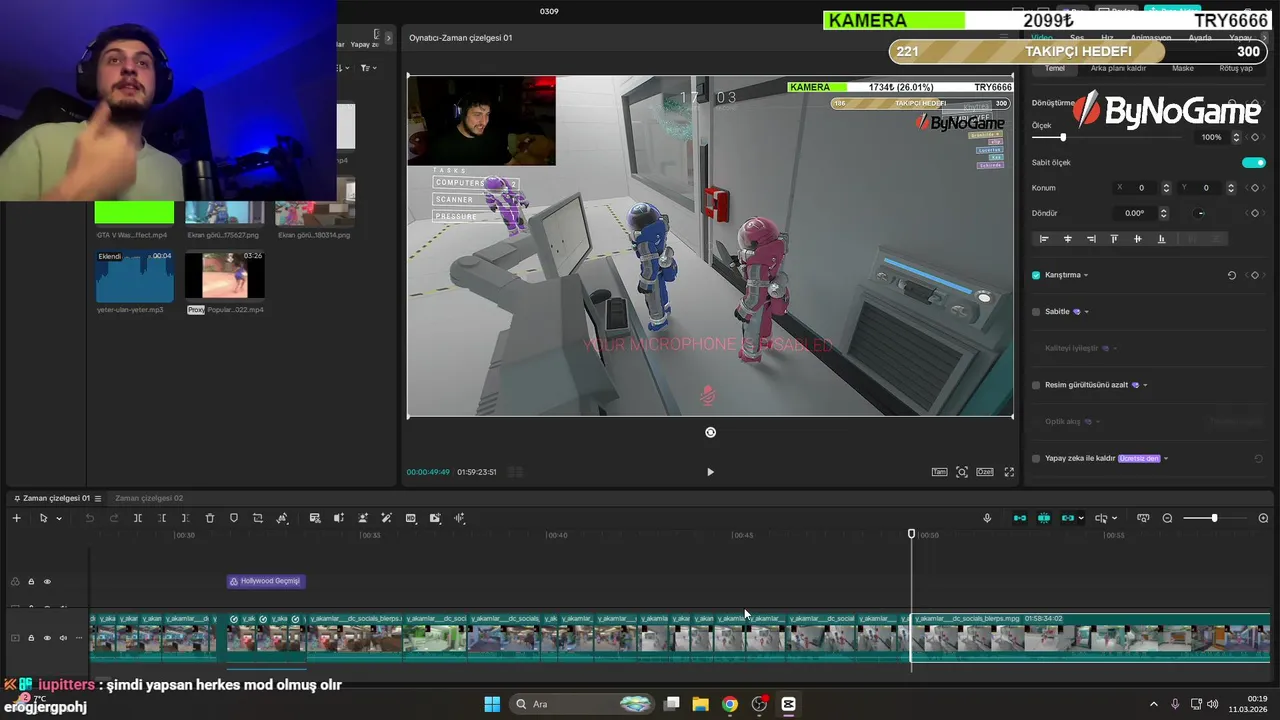Click the rotate handle below preview
Screen dimensions: 1280x720
[x=711, y=432]
